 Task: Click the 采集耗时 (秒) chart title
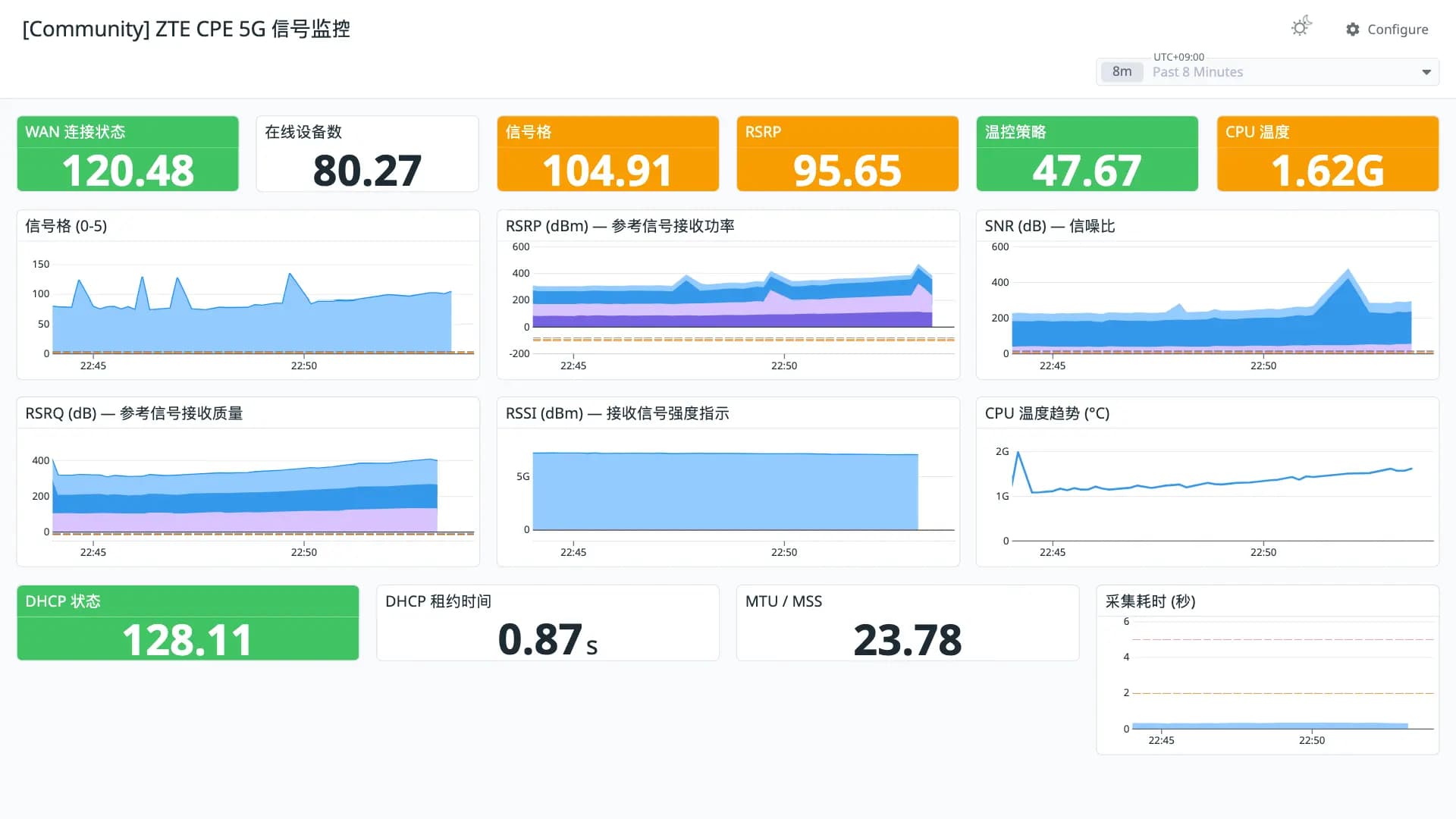pyautogui.click(x=1150, y=601)
